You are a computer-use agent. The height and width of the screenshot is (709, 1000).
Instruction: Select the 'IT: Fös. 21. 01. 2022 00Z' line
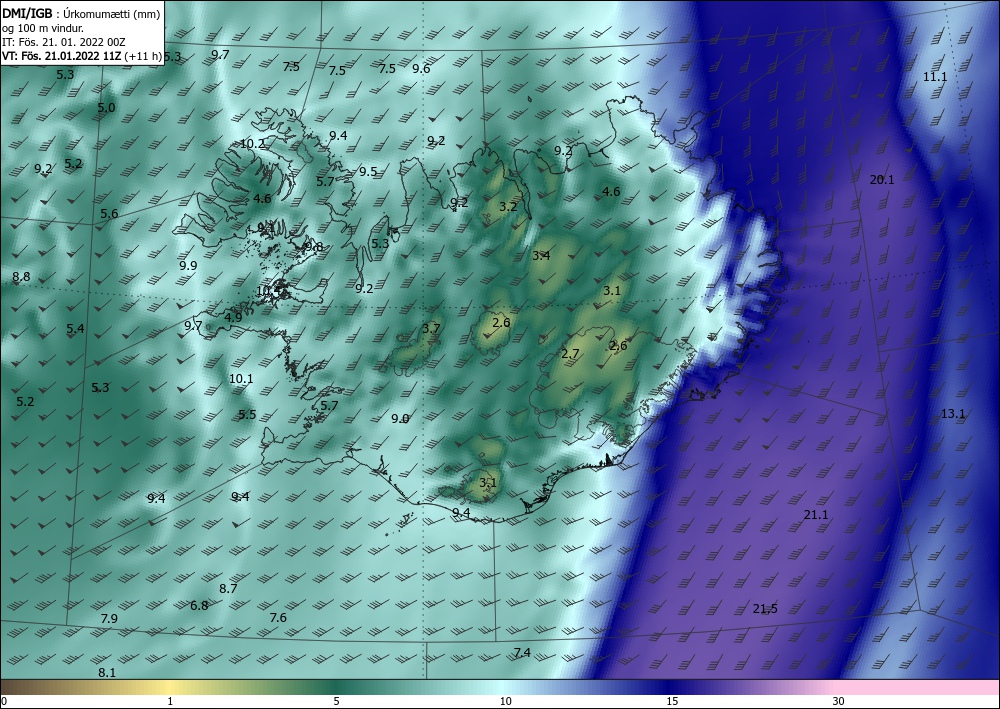[x=64, y=42]
